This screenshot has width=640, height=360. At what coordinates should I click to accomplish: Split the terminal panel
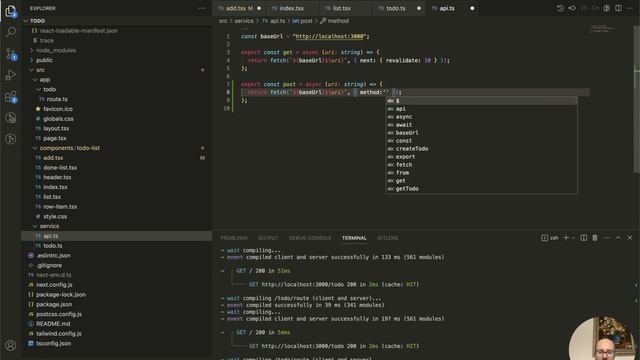tap(584, 238)
